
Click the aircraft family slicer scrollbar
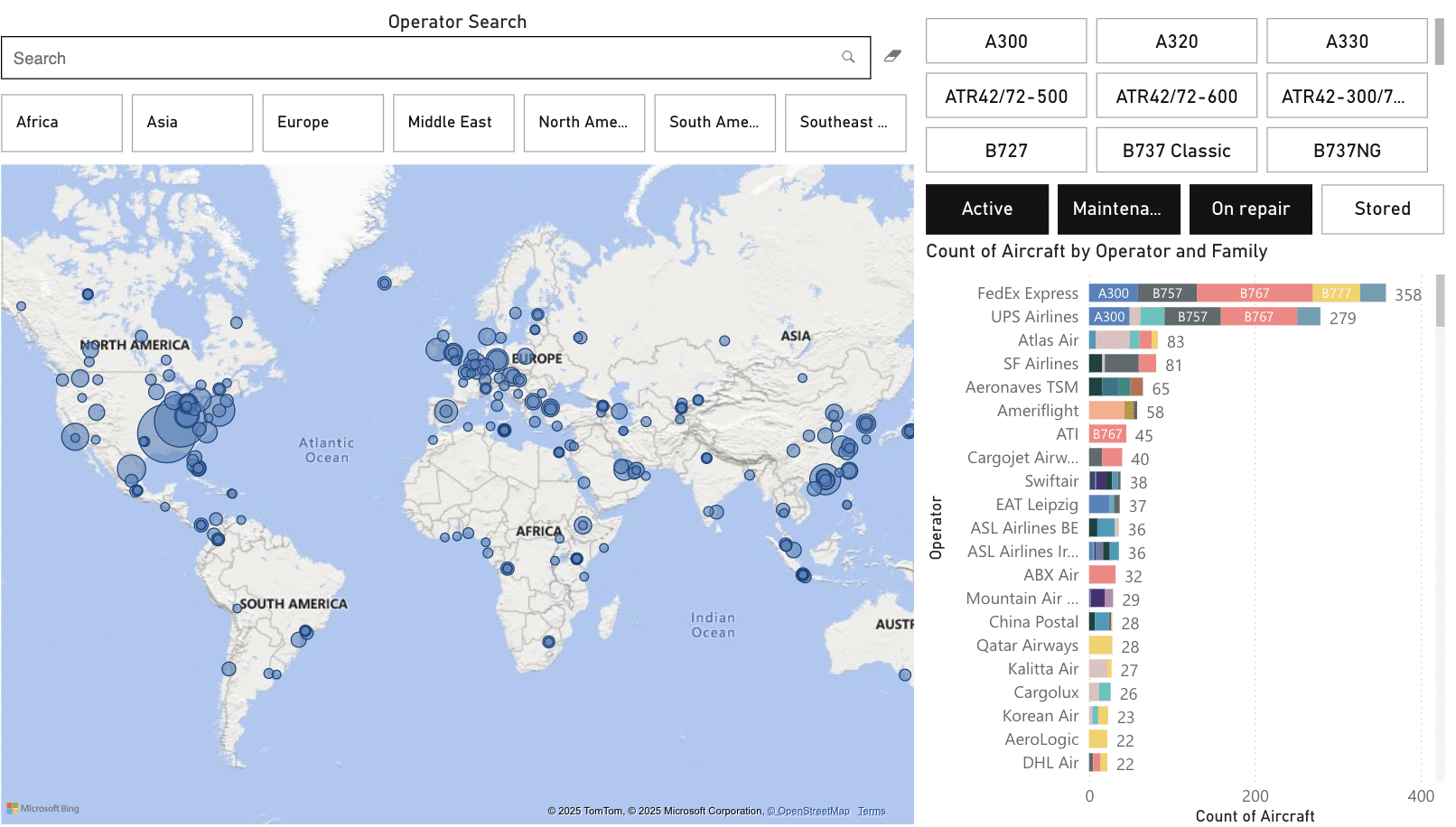pos(1440,42)
